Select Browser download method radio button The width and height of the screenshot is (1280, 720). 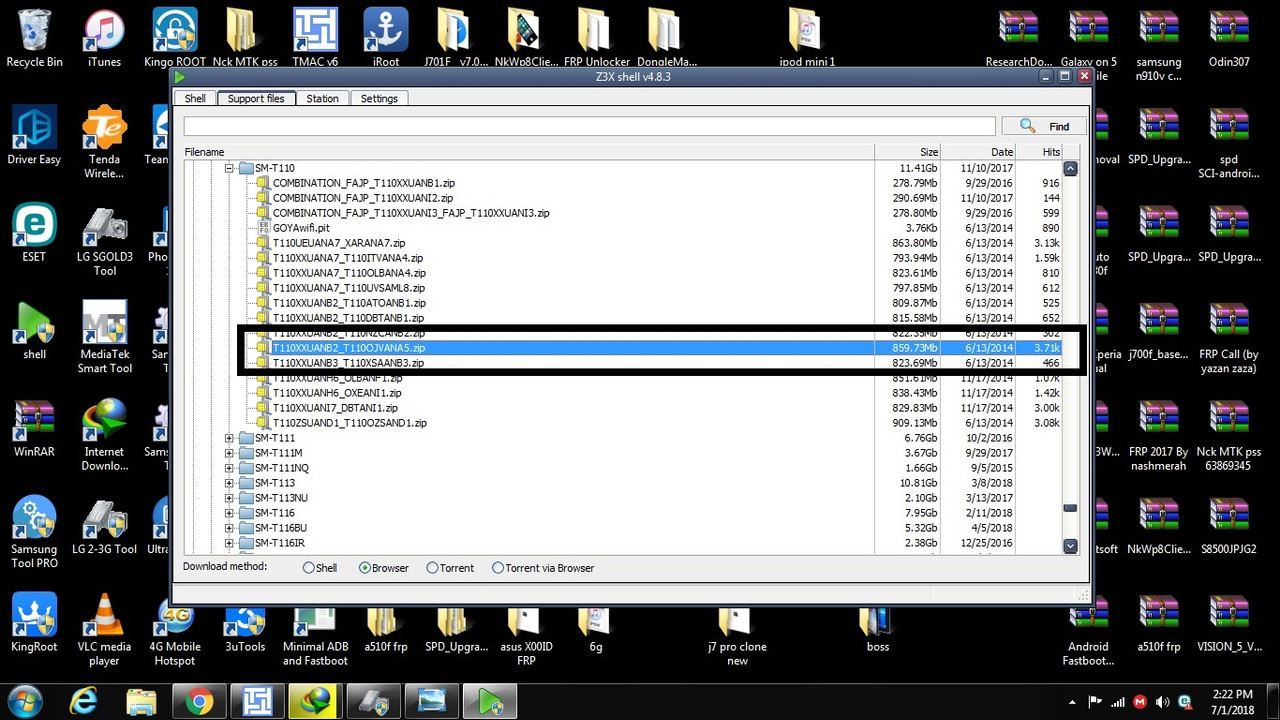[365, 568]
